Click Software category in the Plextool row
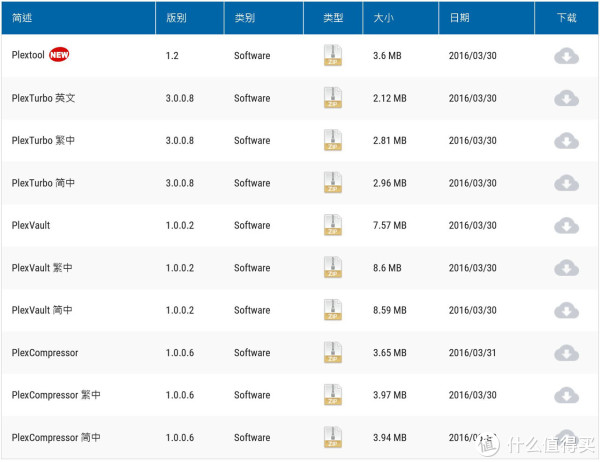The image size is (600, 462). (x=252, y=56)
